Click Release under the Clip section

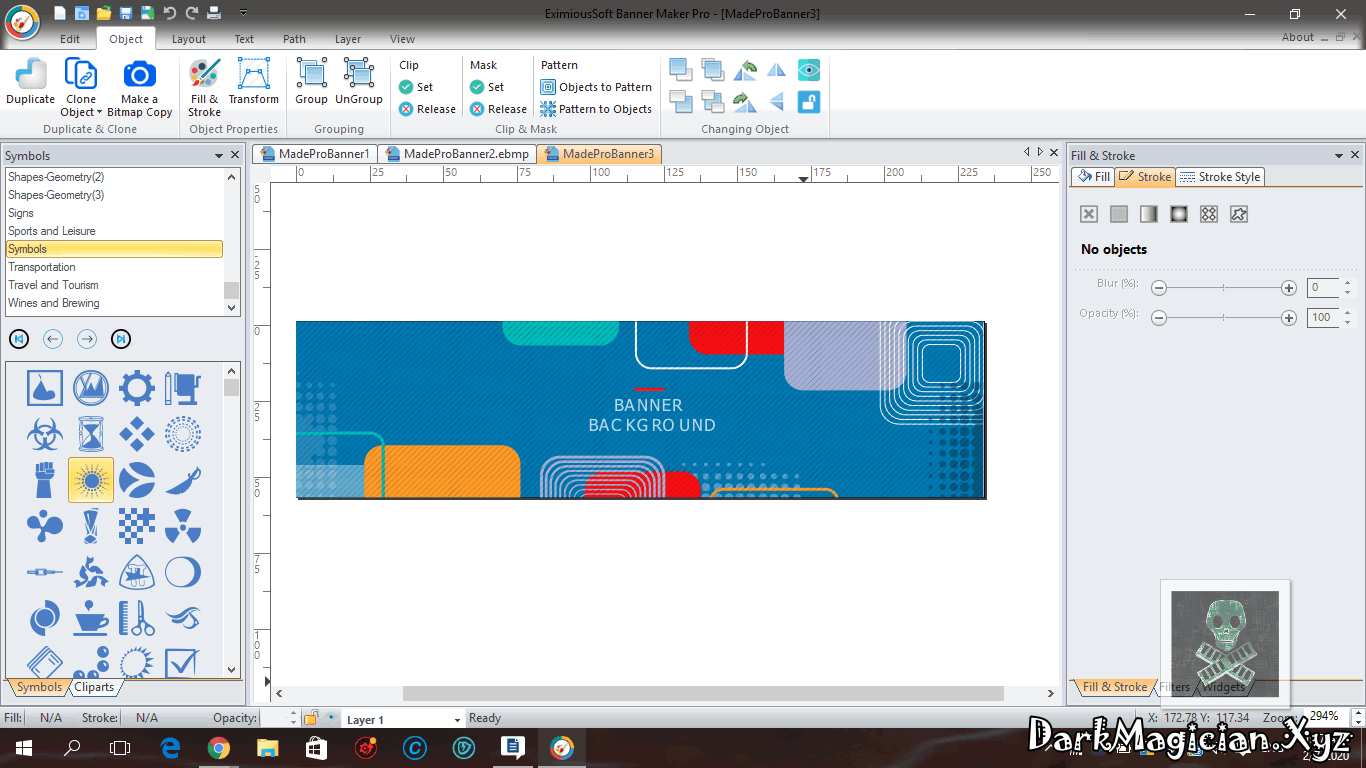[427, 109]
